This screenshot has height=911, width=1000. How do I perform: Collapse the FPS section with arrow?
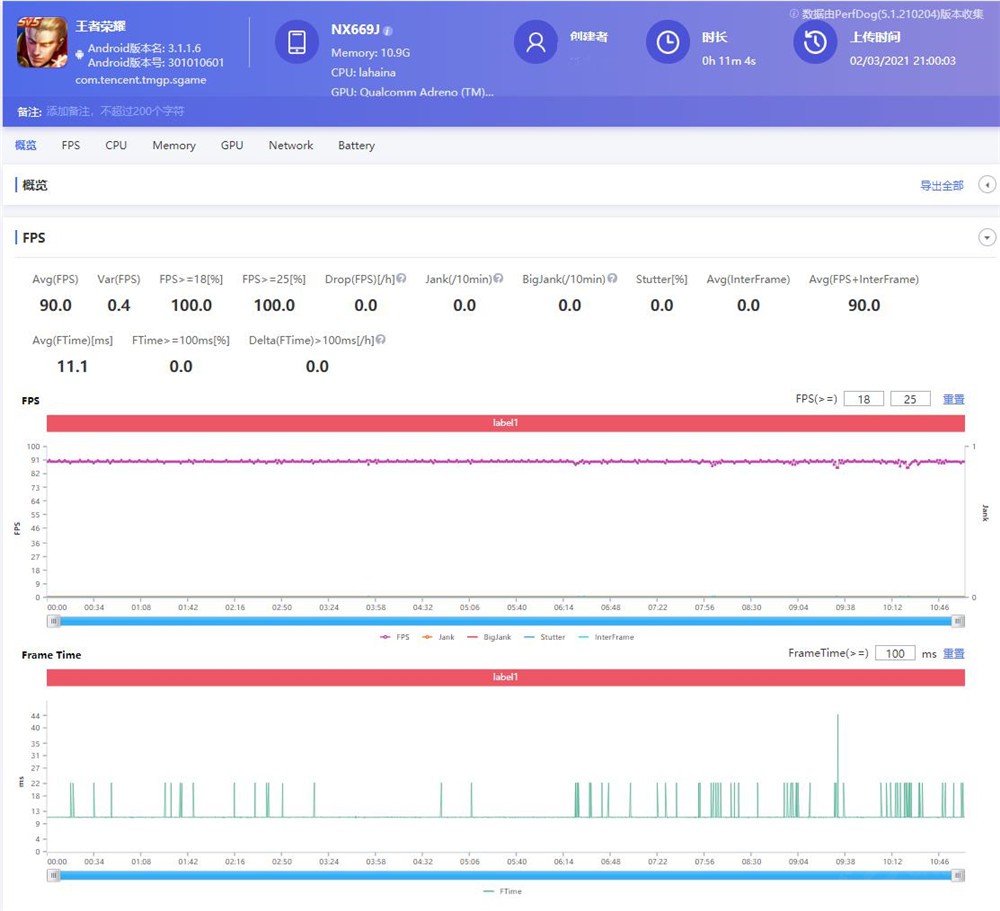click(x=987, y=238)
